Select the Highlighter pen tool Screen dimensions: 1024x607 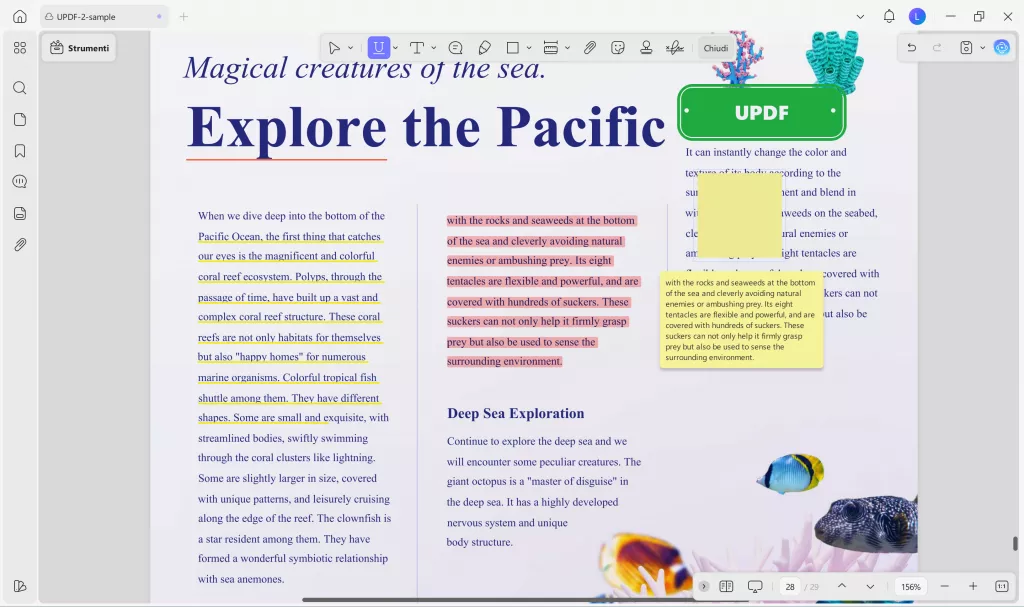[485, 47]
